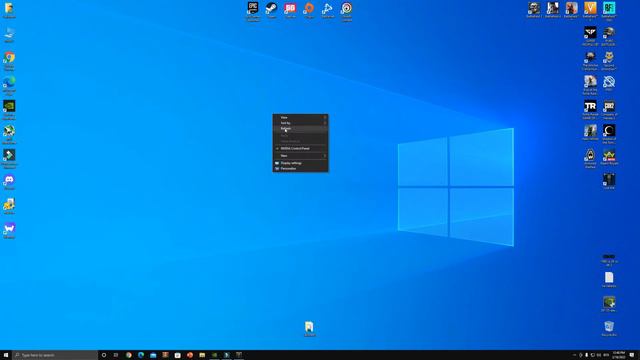Click Refresh in the context menu
The height and width of the screenshot is (360, 640).
click(300, 129)
